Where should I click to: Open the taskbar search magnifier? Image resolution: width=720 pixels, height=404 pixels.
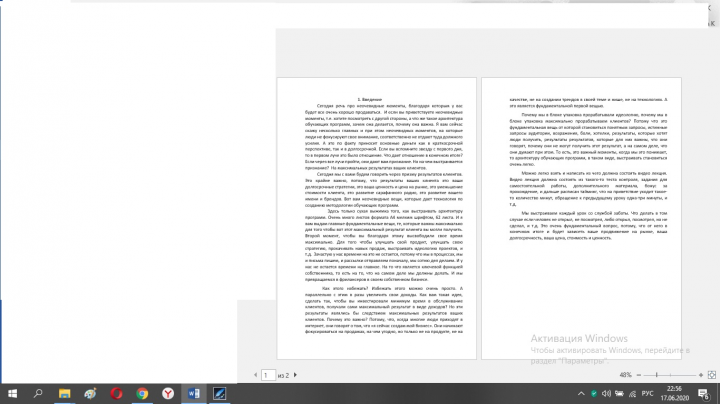point(38,393)
